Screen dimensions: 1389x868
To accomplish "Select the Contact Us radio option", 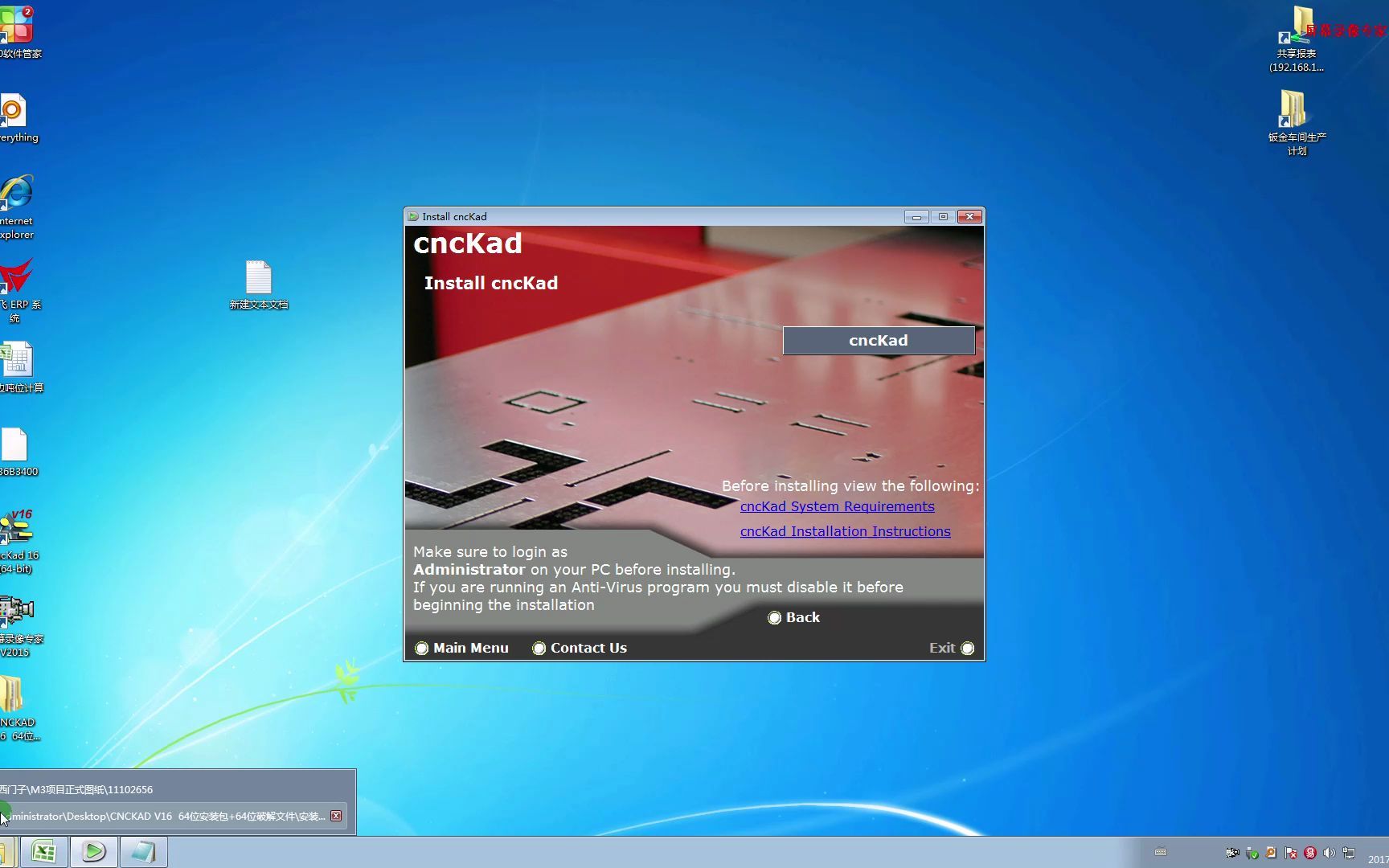I will [x=539, y=648].
